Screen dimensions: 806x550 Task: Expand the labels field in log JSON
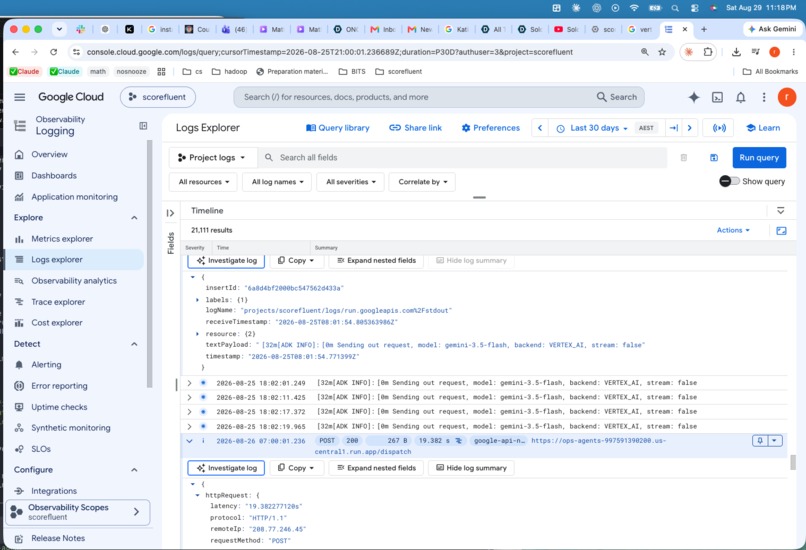pyautogui.click(x=197, y=300)
